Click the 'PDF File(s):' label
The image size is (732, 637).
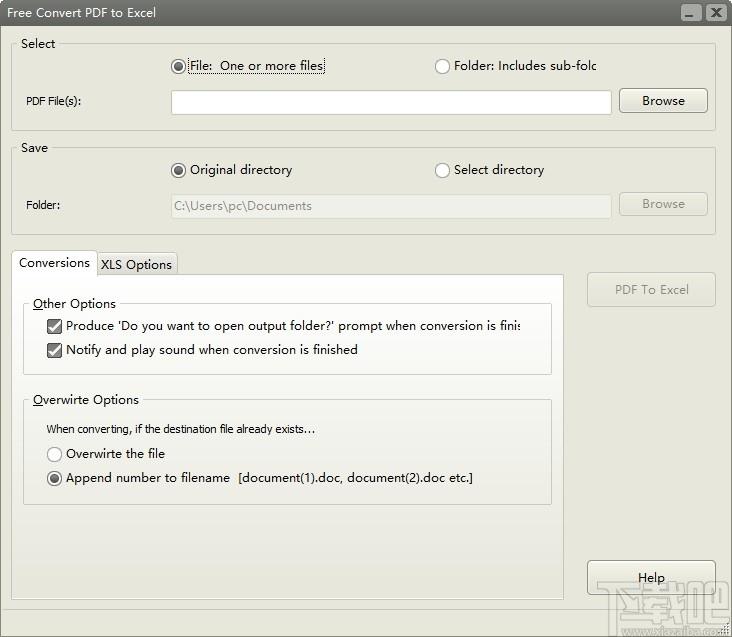point(53,101)
